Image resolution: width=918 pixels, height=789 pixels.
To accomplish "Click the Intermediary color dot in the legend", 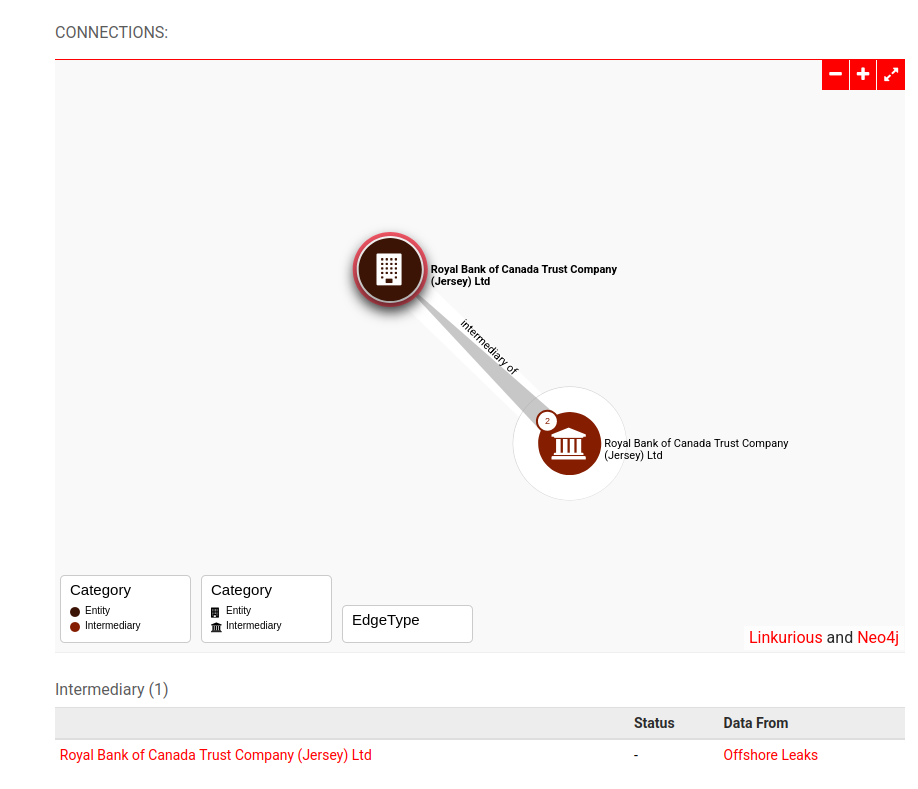I will tap(75, 627).
